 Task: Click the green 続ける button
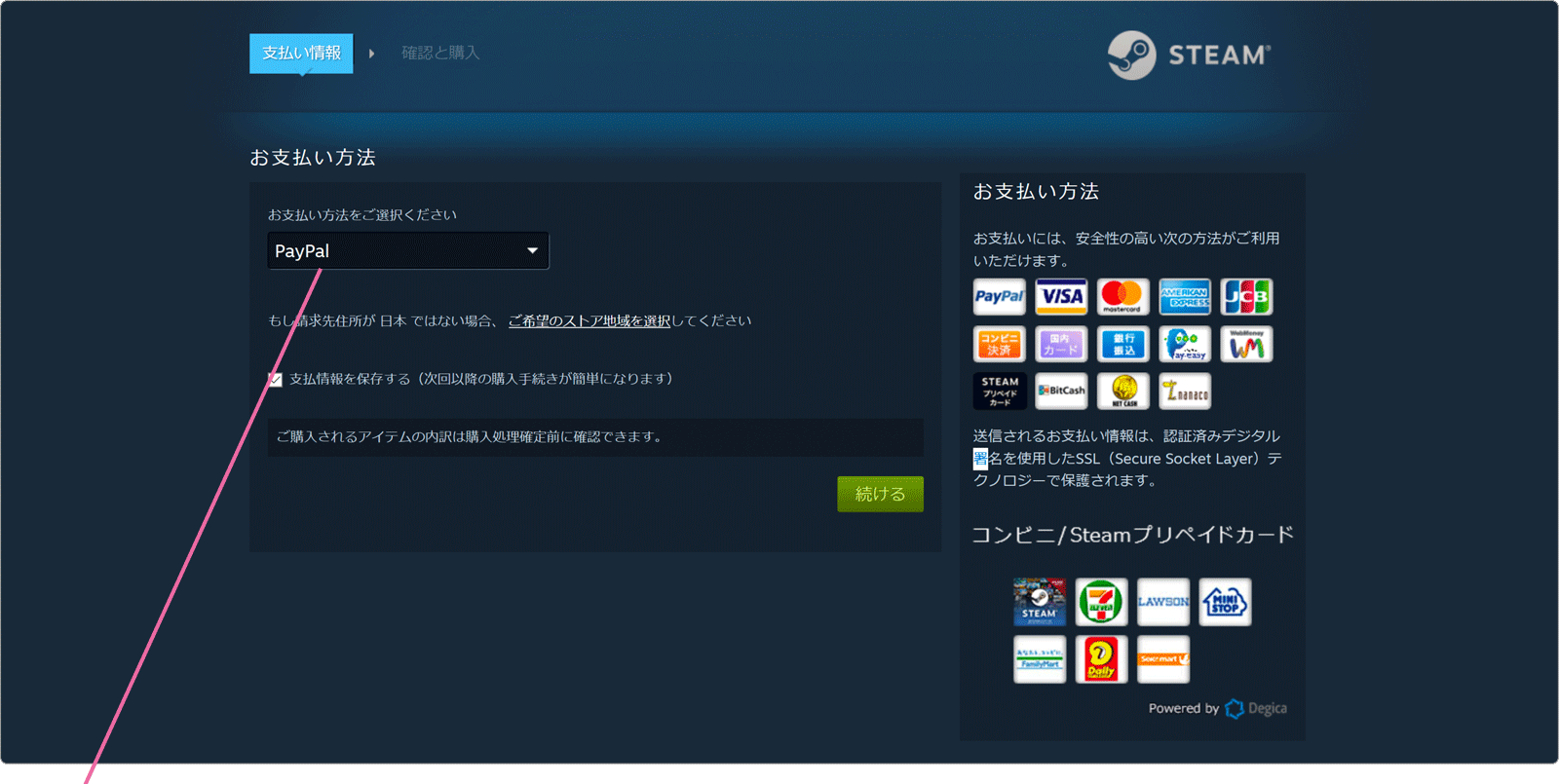point(880,494)
